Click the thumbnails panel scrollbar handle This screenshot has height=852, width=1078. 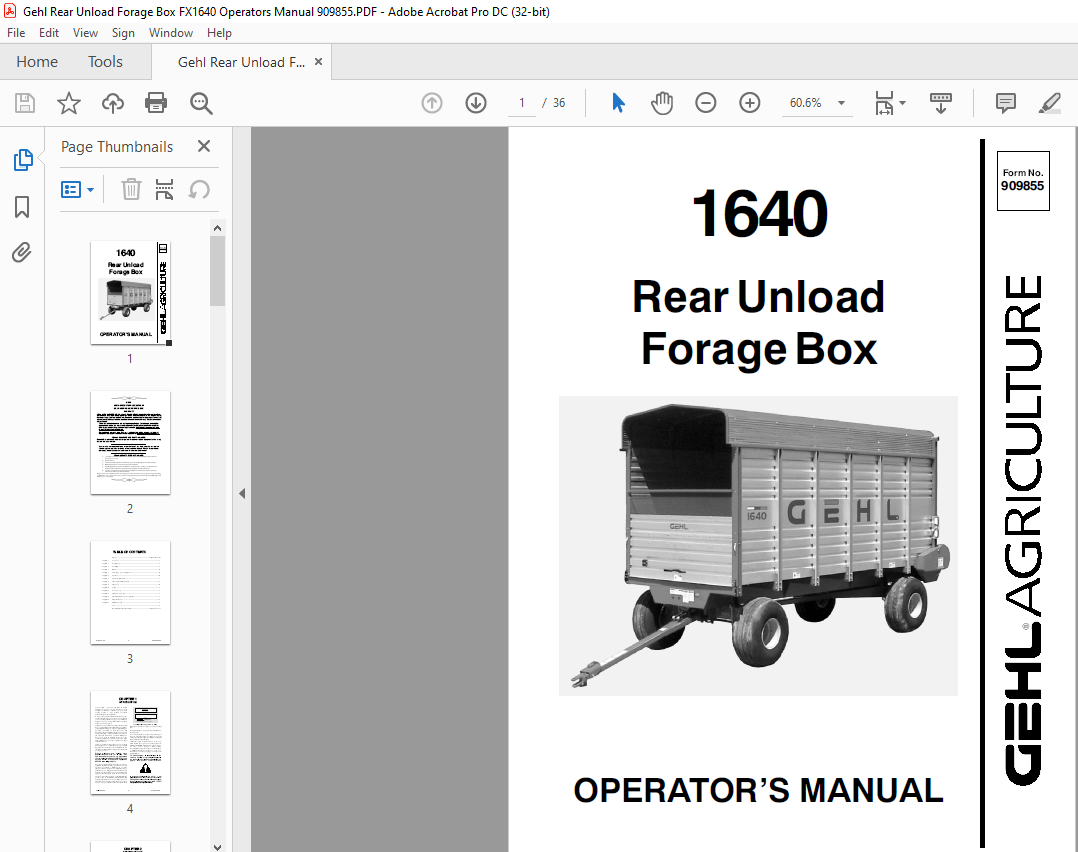(217, 271)
